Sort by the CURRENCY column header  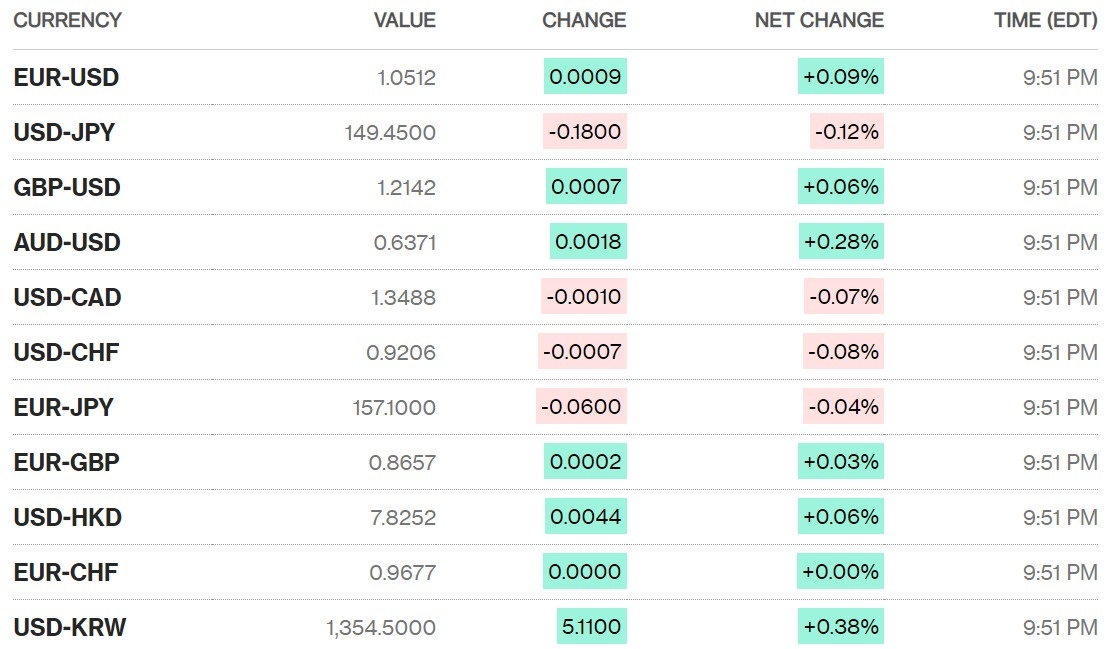click(67, 20)
